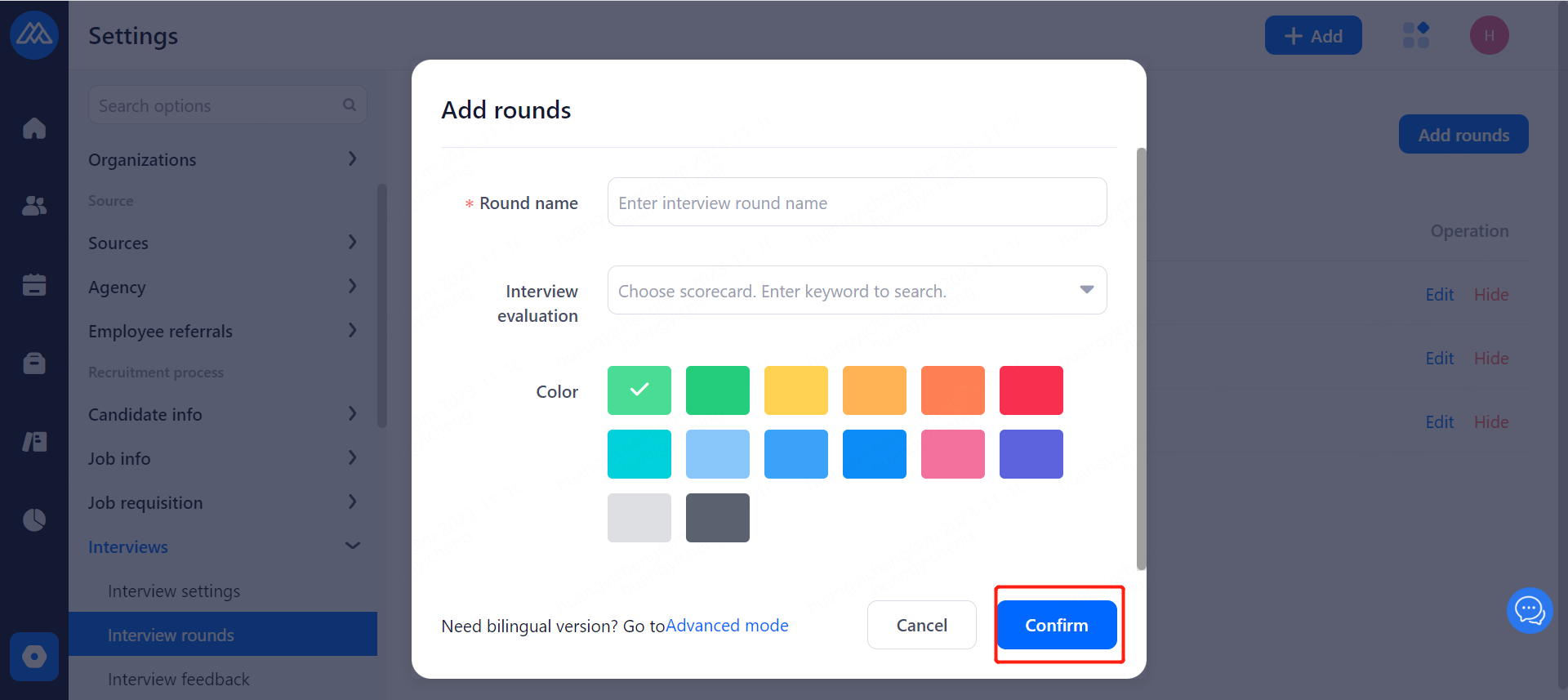This screenshot has width=1568, height=700.
Task: Click the Round name input field
Action: (857, 203)
